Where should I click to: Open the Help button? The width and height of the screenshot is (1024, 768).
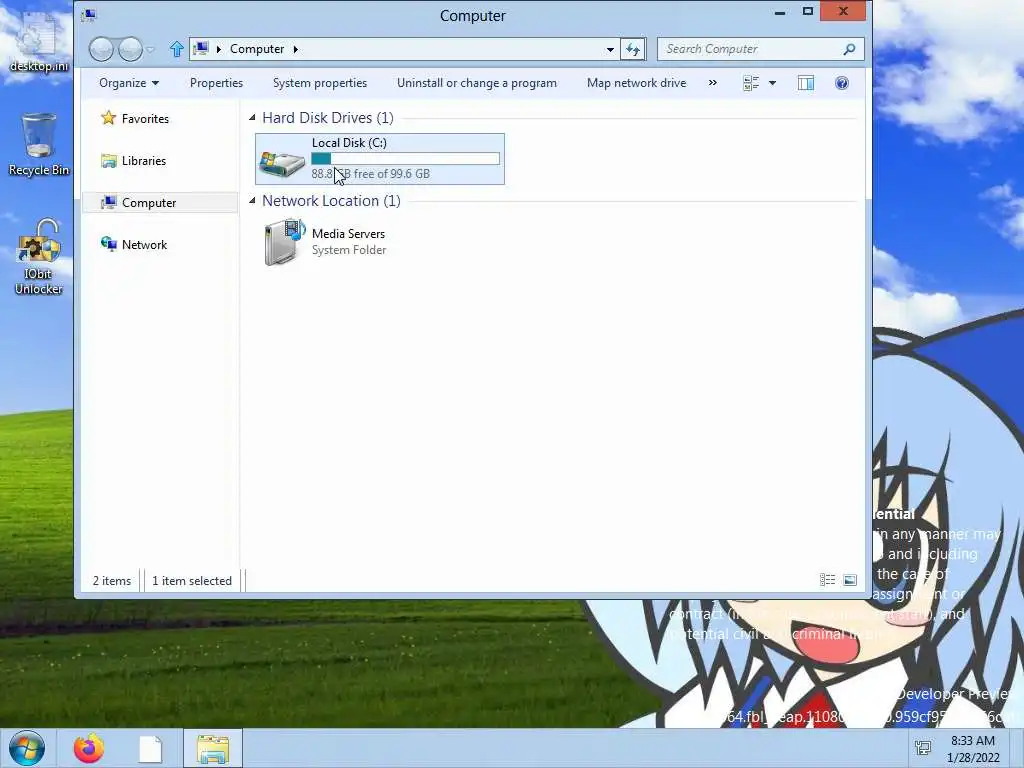click(842, 83)
